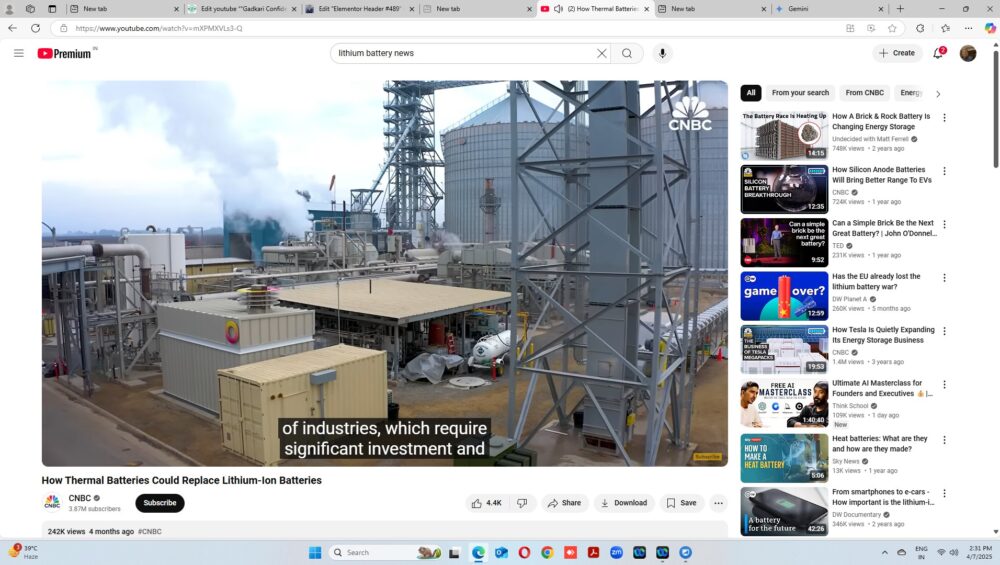This screenshot has width=1000, height=565.
Task: Select the 'From CNBC' filter chip
Action: 864,93
